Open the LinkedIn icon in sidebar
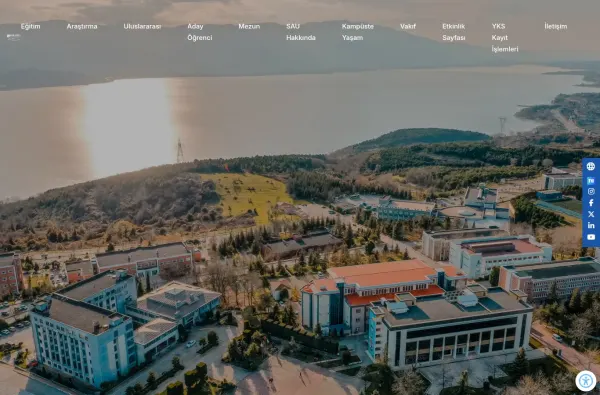The image size is (600, 395). (x=591, y=225)
